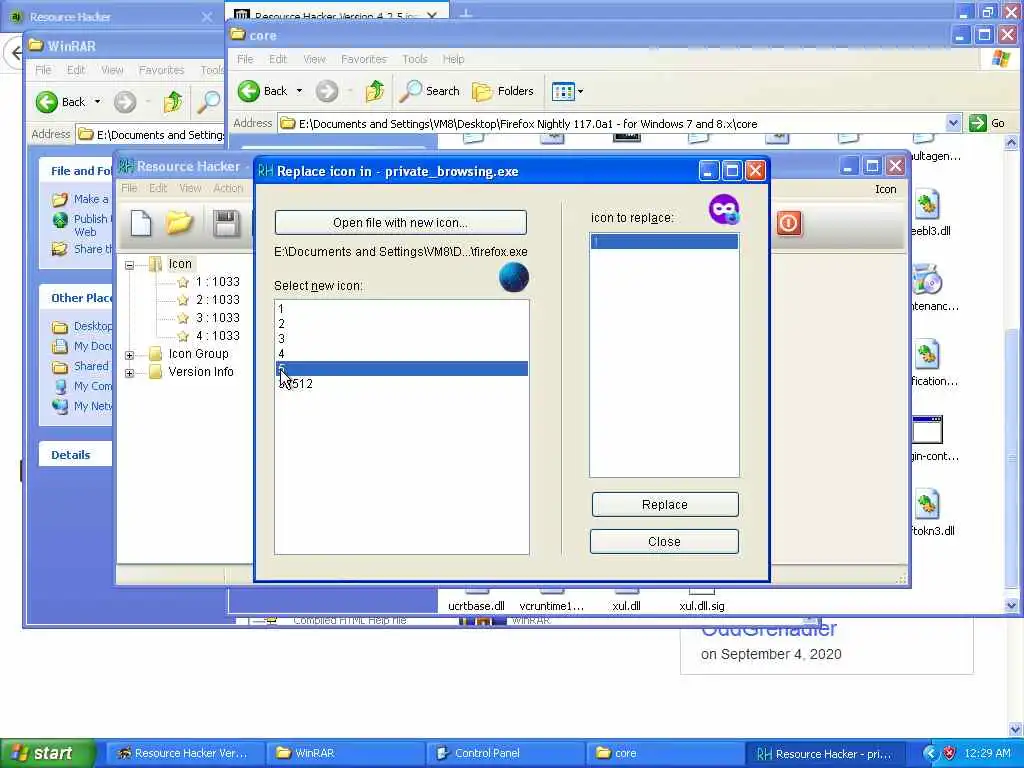The height and width of the screenshot is (768, 1024).
Task: Click the Go button in core window
Action: click(987, 123)
